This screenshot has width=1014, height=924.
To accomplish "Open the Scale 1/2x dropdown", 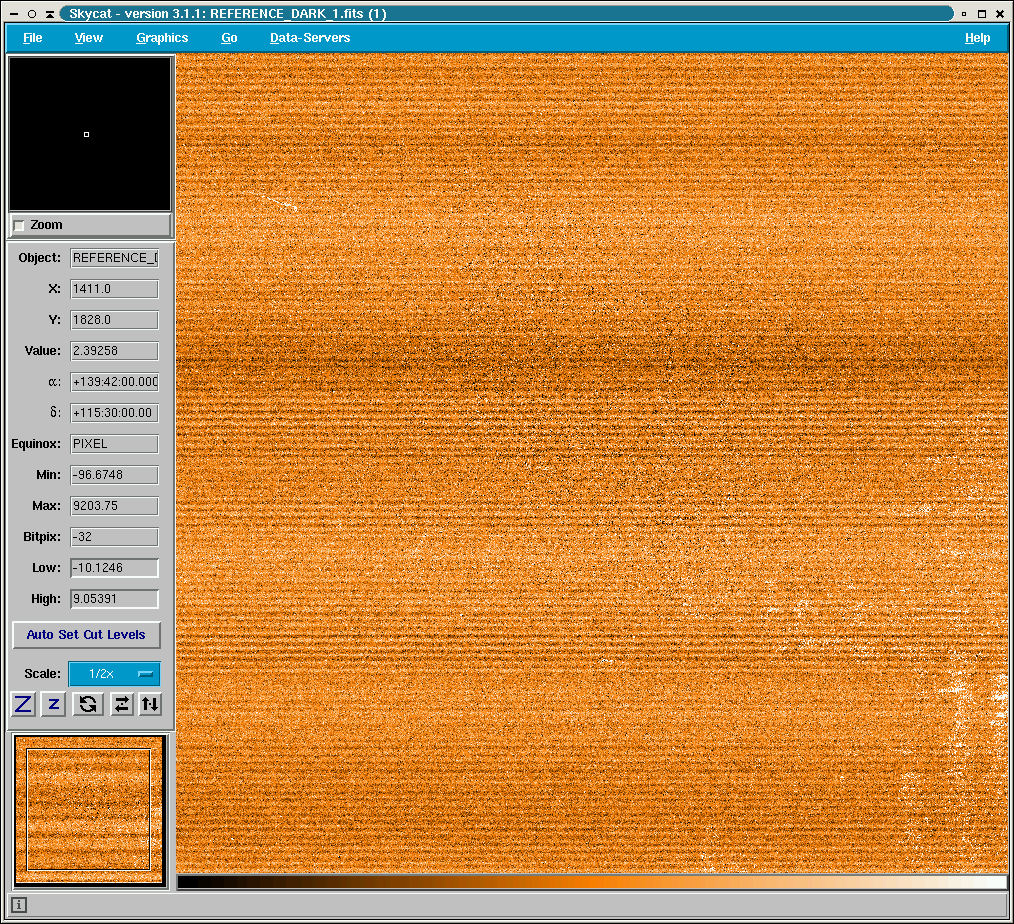I will click(x=114, y=674).
